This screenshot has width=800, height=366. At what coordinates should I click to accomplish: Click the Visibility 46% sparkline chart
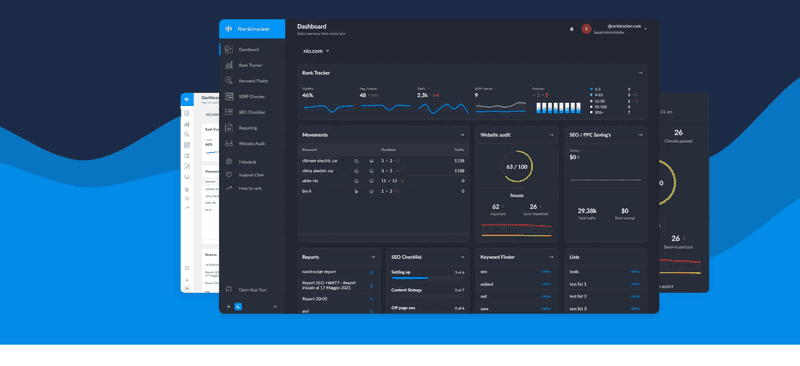pyautogui.click(x=328, y=108)
